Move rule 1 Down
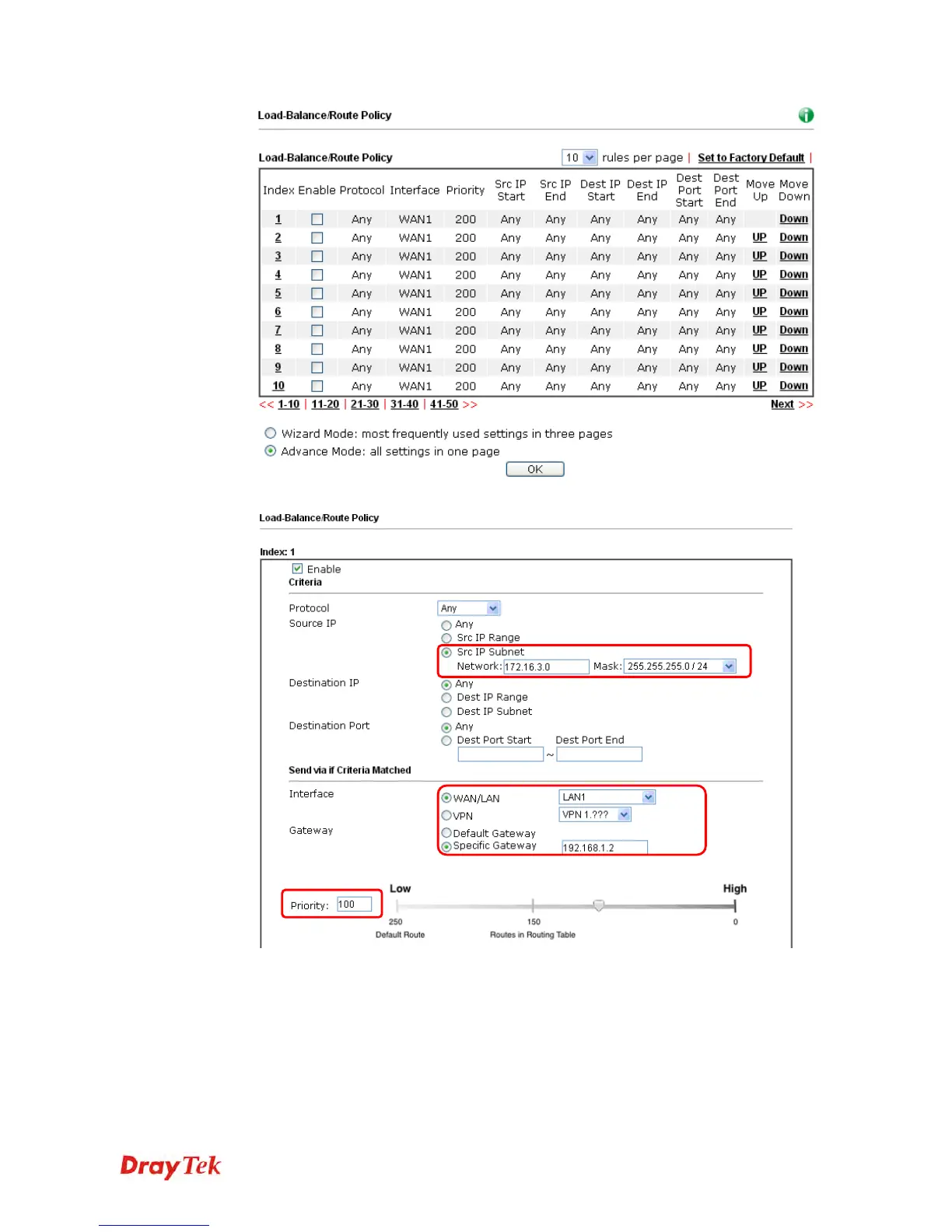The width and height of the screenshot is (952, 1232). coord(793,219)
